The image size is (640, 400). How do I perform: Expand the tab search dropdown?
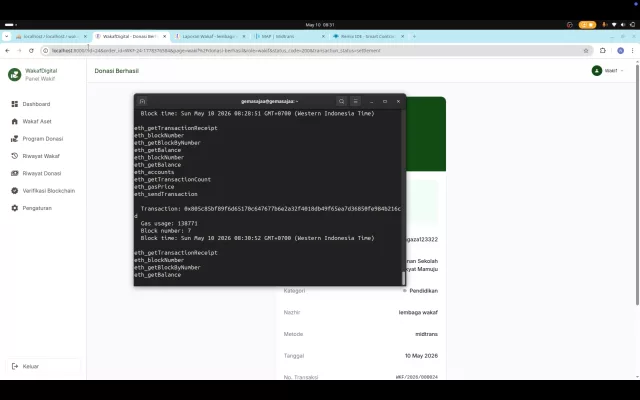pos(6,36)
